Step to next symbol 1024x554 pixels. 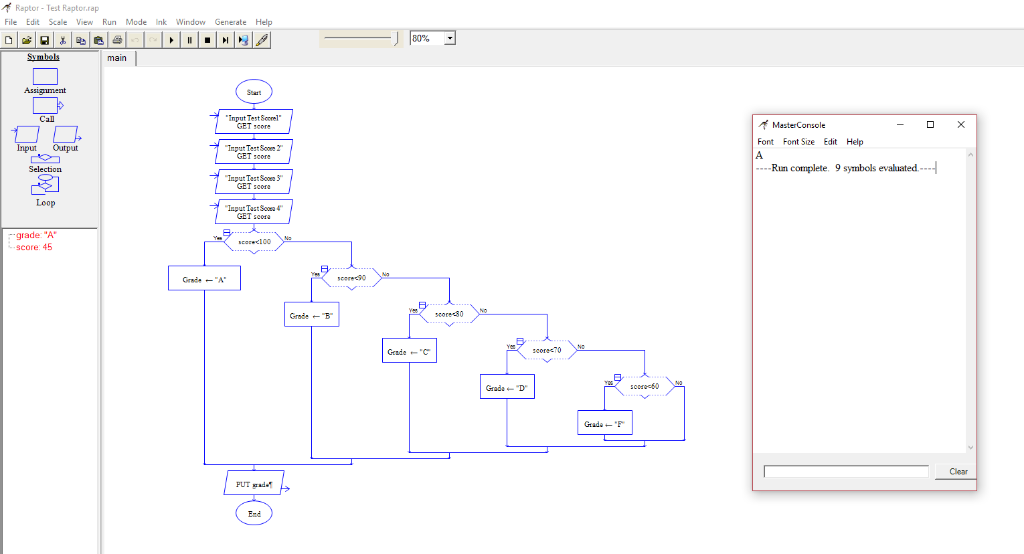tap(225, 40)
